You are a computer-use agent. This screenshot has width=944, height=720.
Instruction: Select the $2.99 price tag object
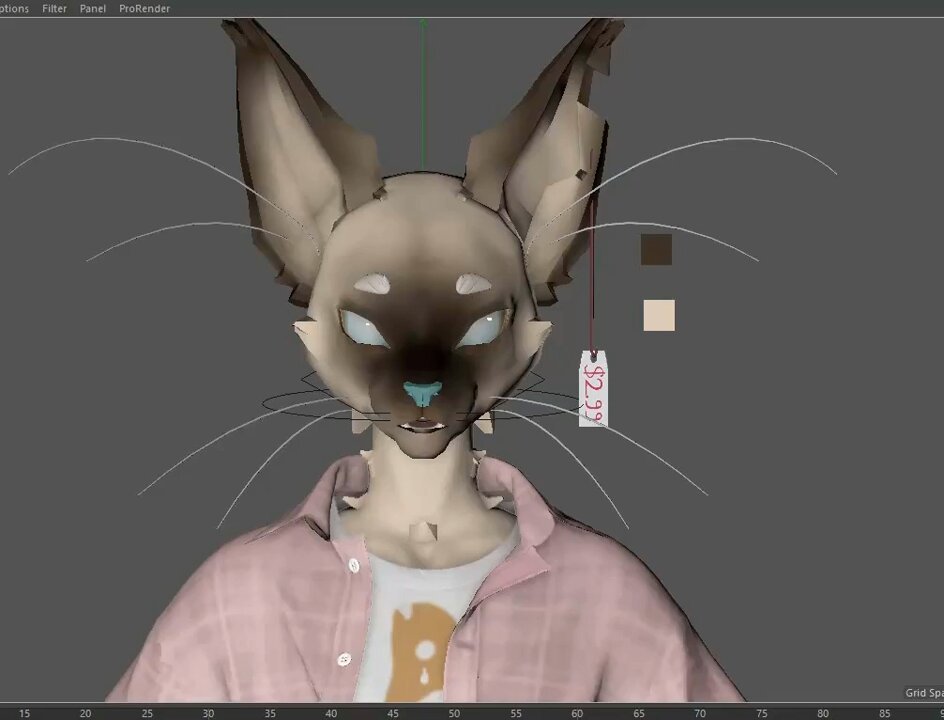(x=593, y=389)
